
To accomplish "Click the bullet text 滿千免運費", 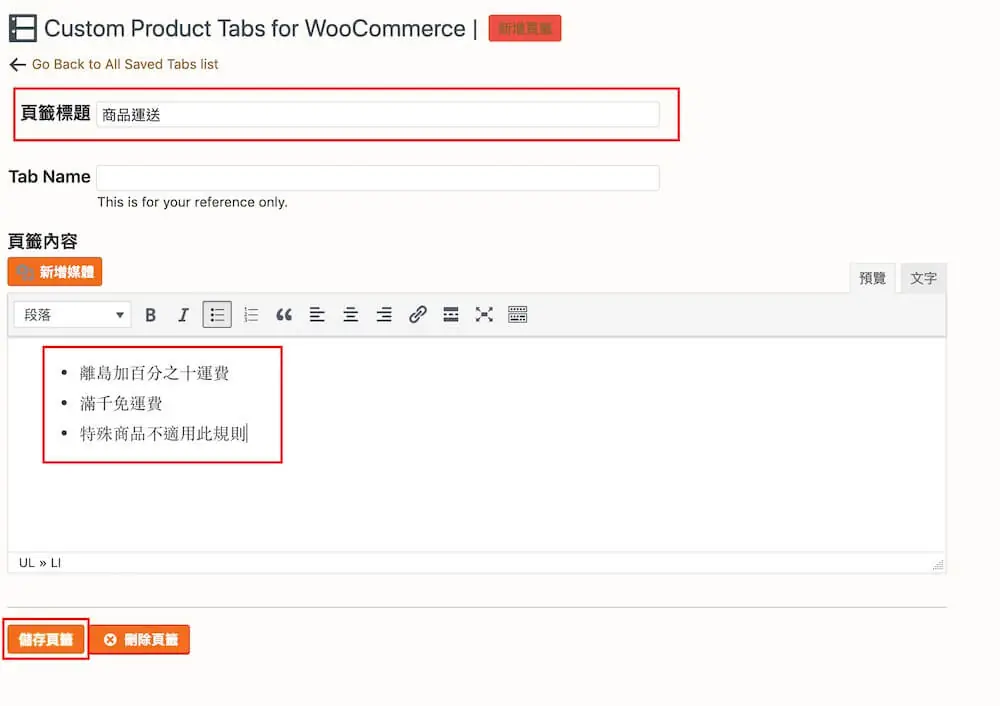I will click(x=121, y=404).
